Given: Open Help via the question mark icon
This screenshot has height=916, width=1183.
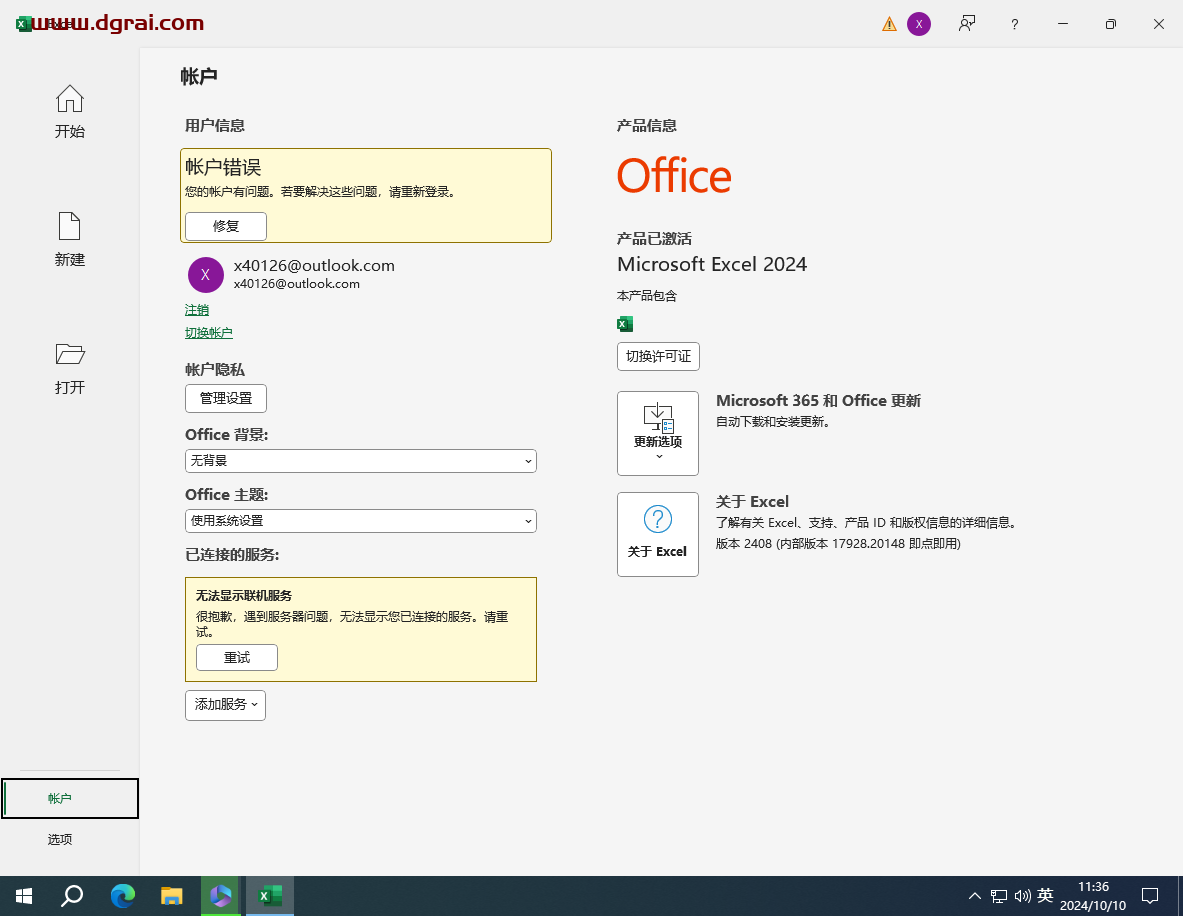Looking at the screenshot, I should (1014, 23).
